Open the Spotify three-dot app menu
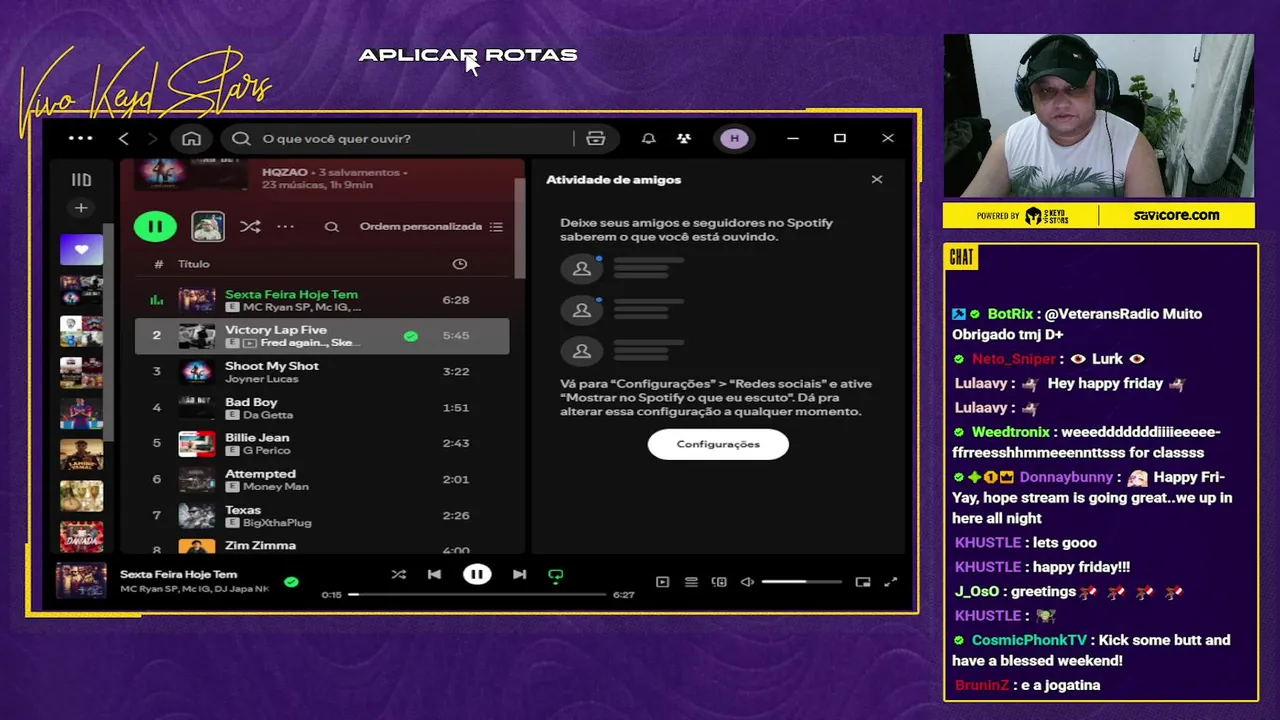Viewport: 1280px width, 720px height. (x=80, y=138)
